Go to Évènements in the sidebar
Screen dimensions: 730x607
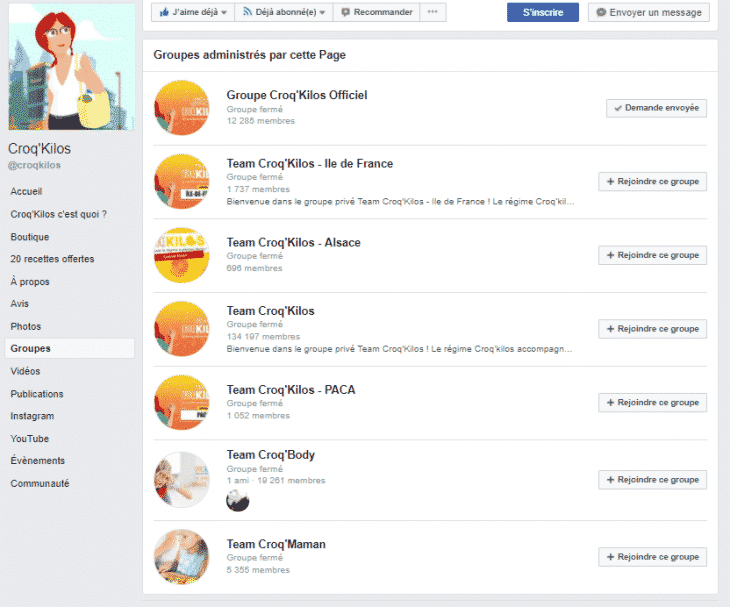[x=38, y=461]
